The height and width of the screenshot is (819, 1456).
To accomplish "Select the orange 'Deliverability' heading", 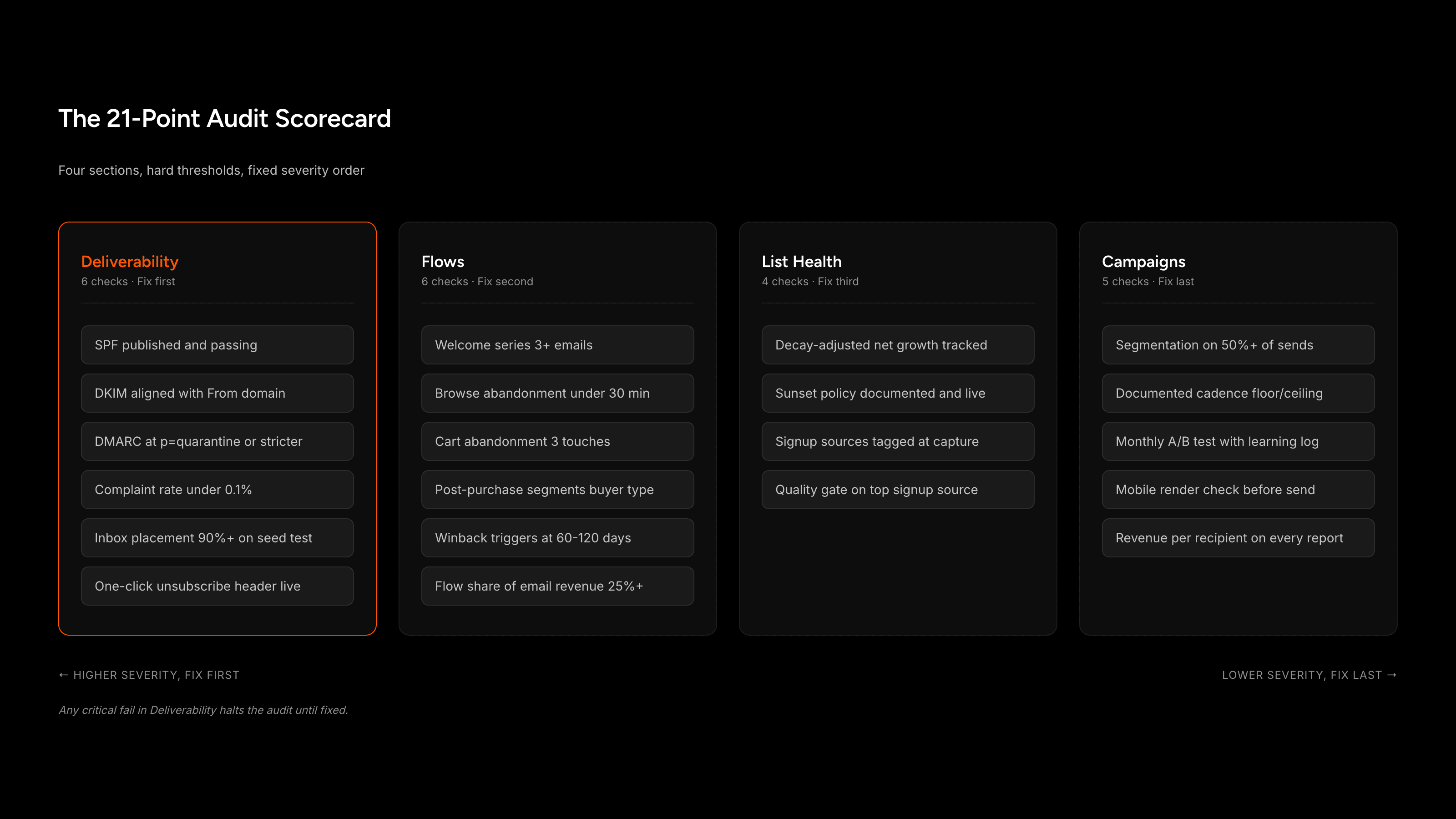I will click(x=130, y=262).
